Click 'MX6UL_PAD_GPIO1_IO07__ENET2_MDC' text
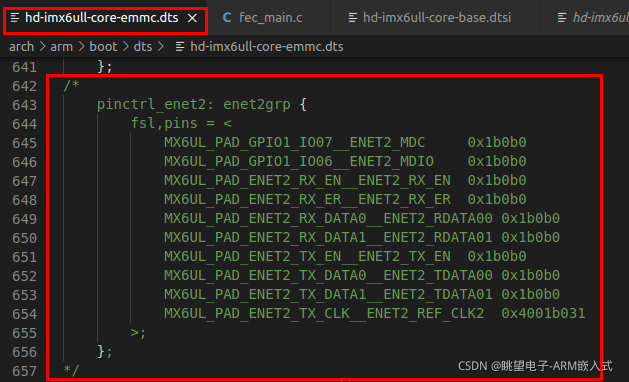The image size is (629, 382). [294, 142]
